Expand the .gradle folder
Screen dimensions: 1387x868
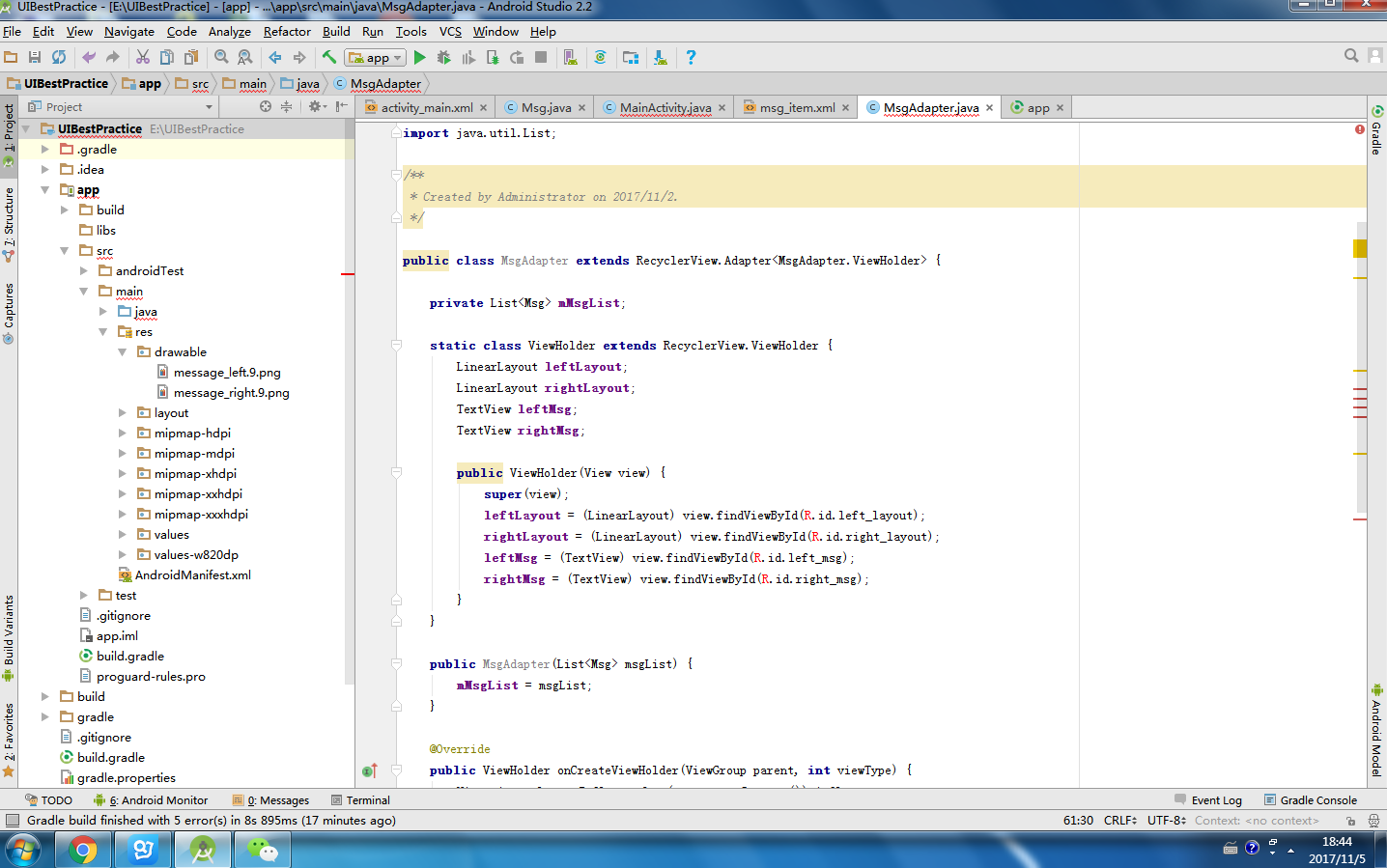pos(44,150)
